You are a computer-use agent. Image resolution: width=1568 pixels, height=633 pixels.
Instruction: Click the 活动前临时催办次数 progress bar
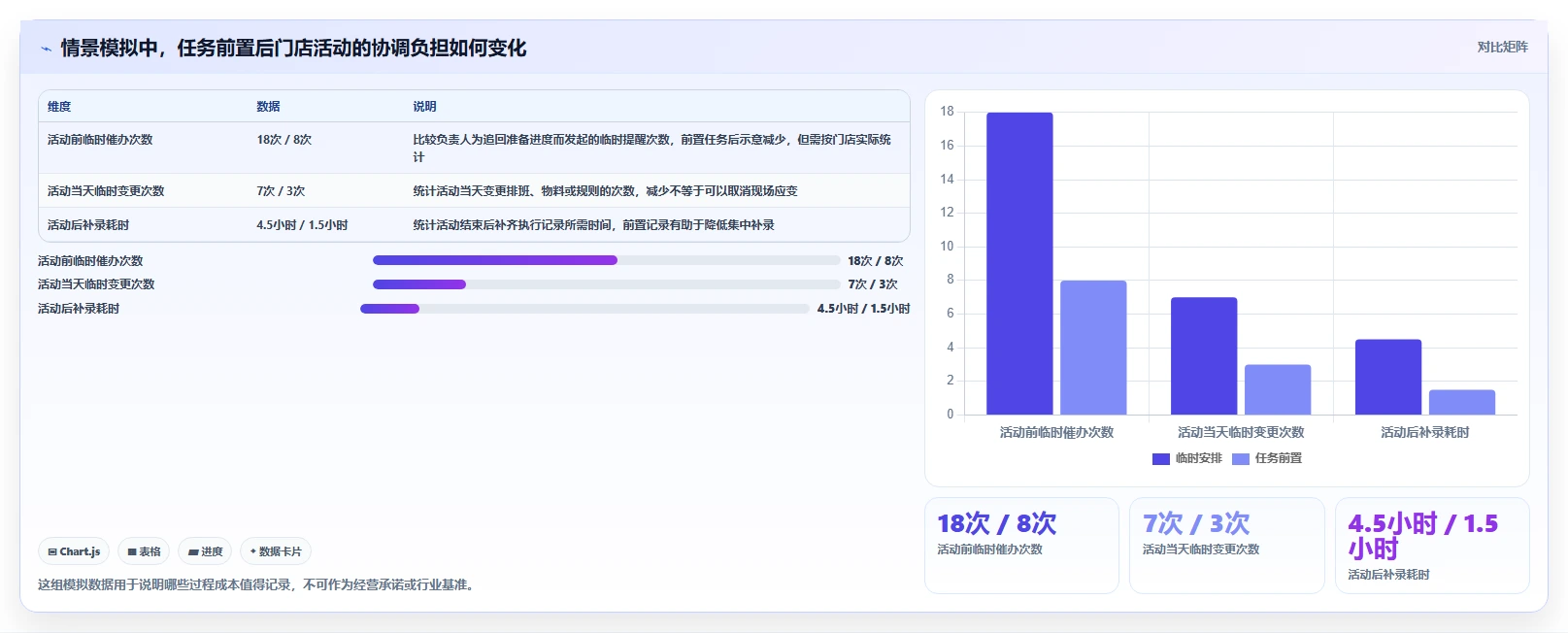[x=606, y=260]
